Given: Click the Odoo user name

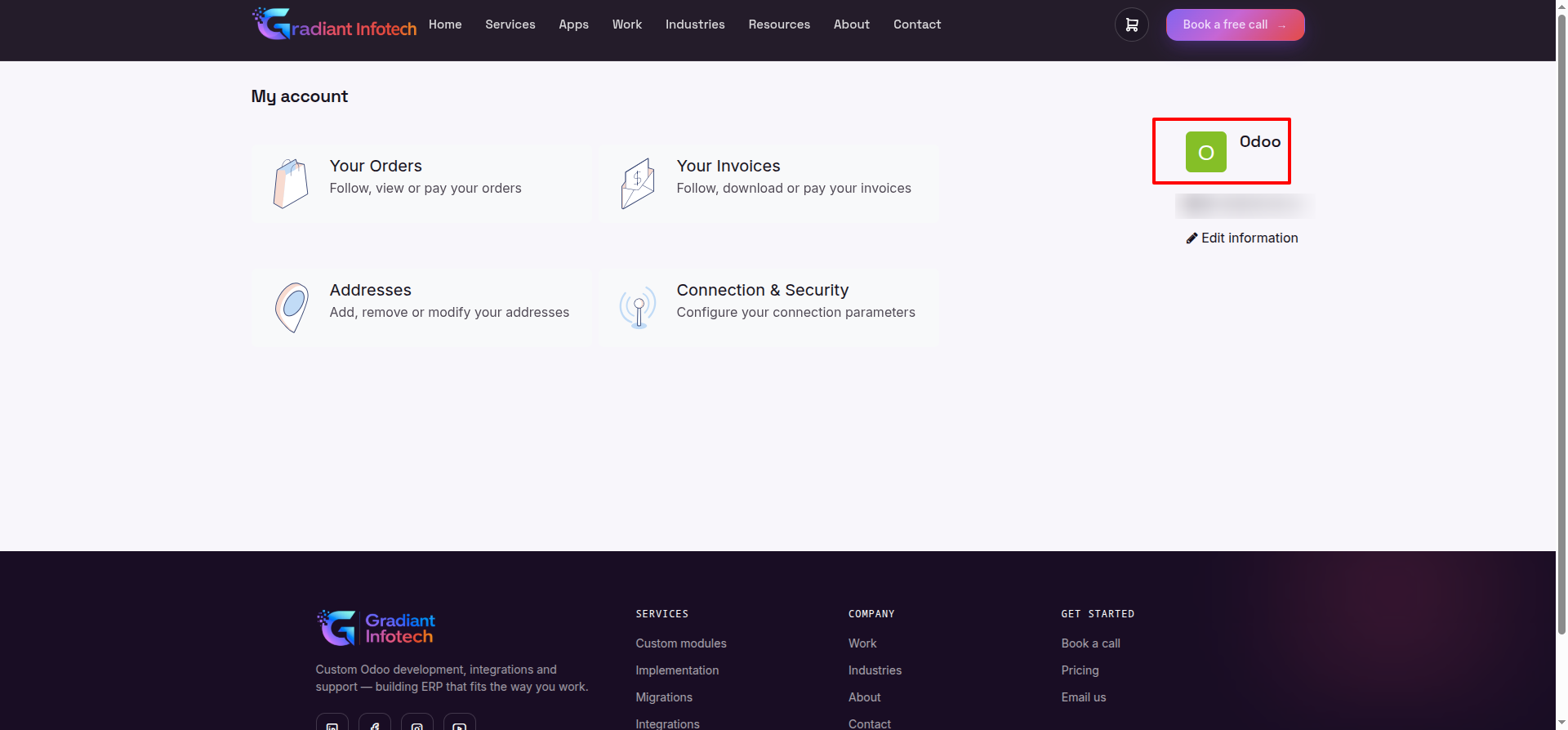Looking at the screenshot, I should tap(1260, 141).
